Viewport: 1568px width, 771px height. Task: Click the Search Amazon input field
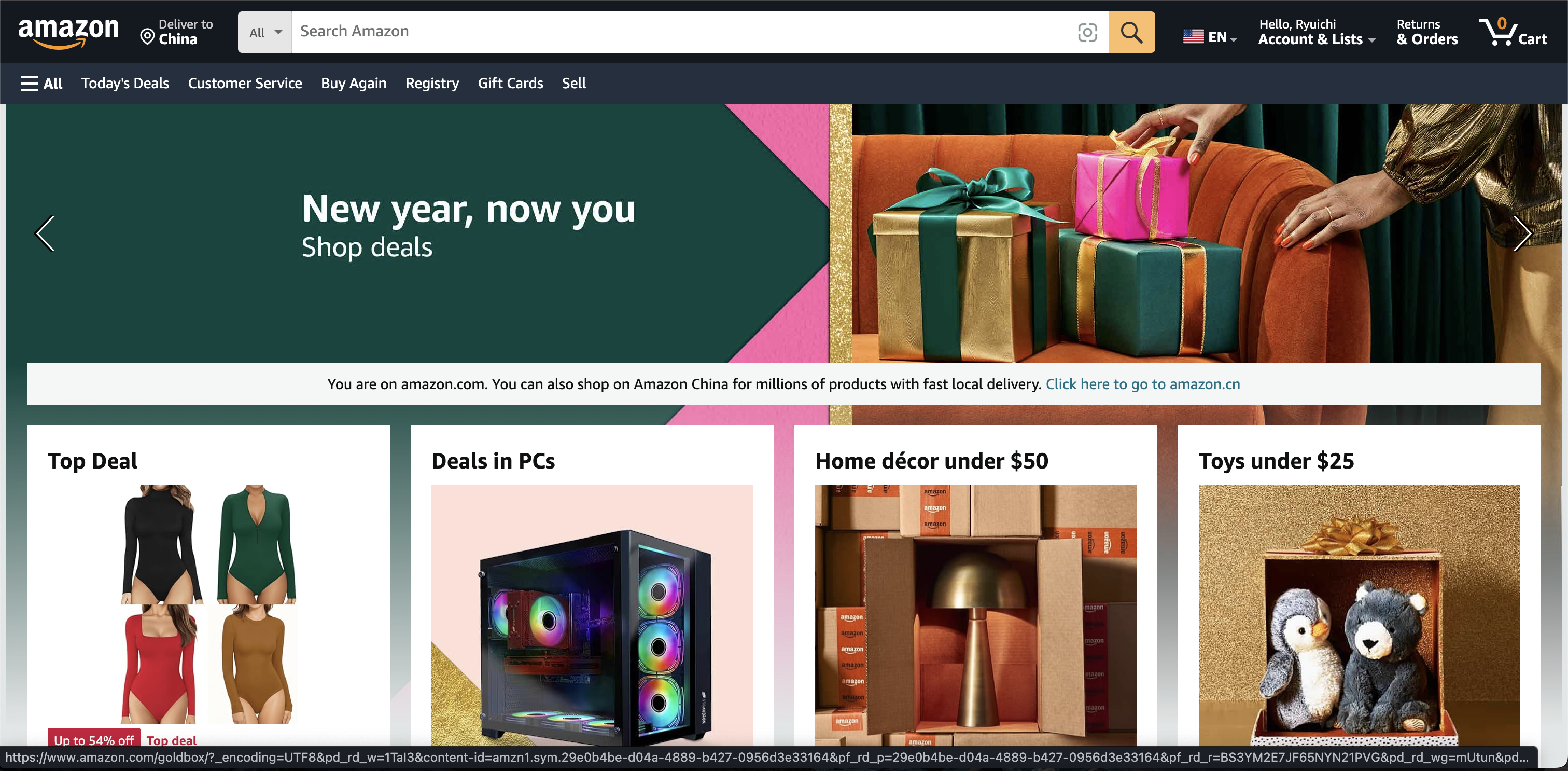682,32
